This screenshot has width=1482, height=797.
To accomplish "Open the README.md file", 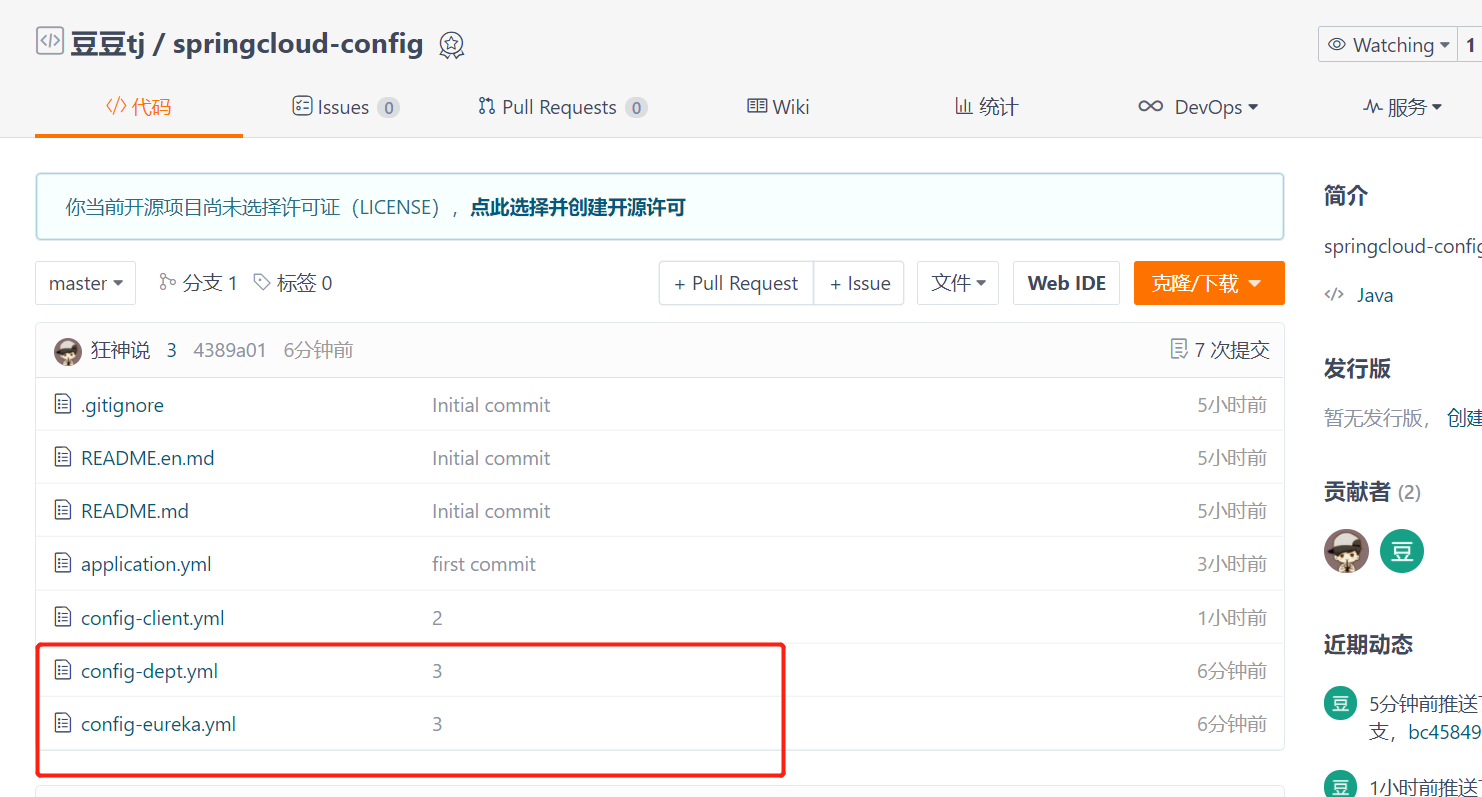I will click(x=134, y=511).
